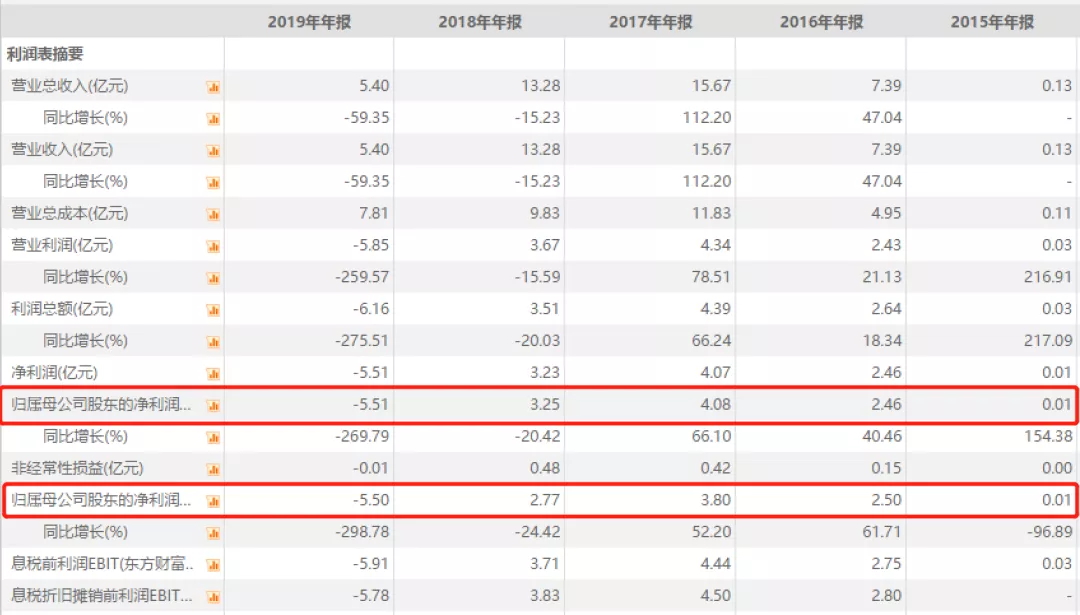Viewport: 1080px width, 615px height.
Task: Click chart icon for 营业收入(亿元) row
Action: (212, 151)
